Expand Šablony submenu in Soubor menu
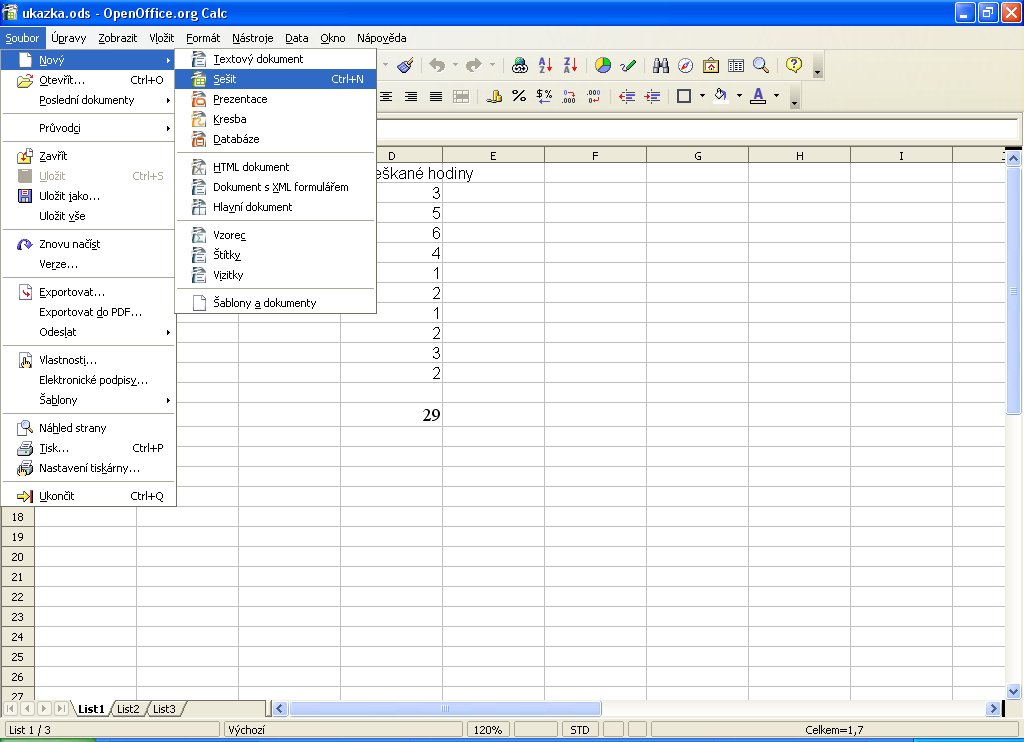The image size is (1024, 742). [88, 400]
